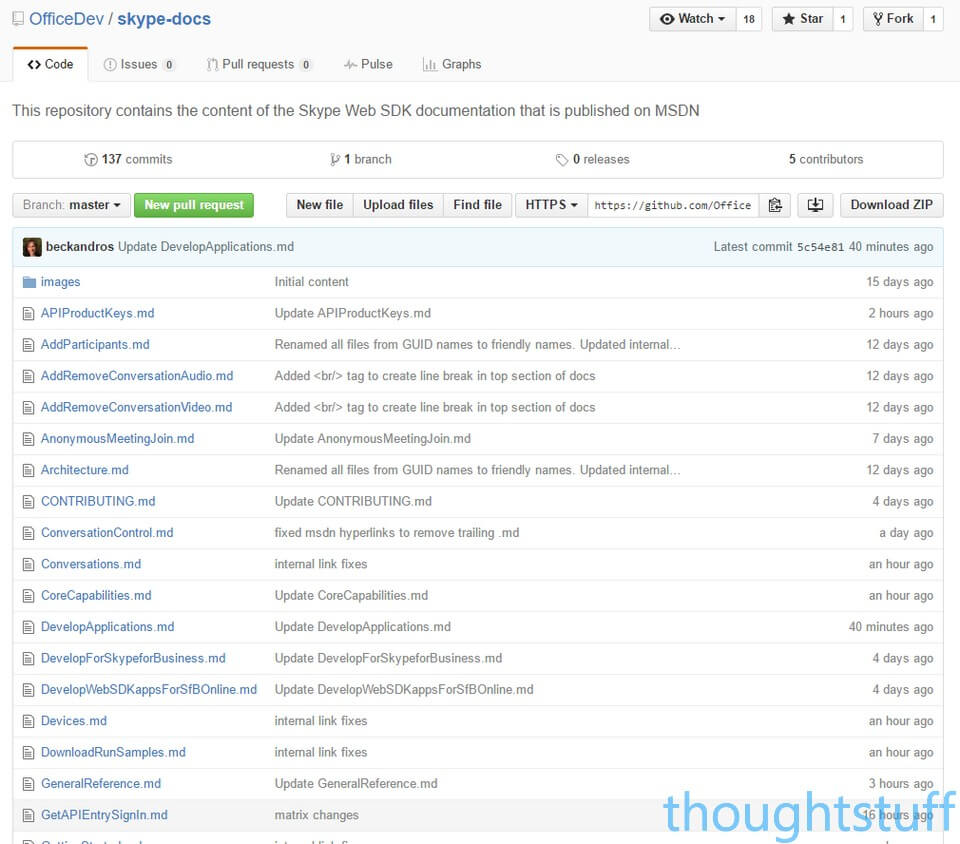960x844 pixels.
Task: Copy the repository clone URL to clipboard
Action: [x=775, y=204]
